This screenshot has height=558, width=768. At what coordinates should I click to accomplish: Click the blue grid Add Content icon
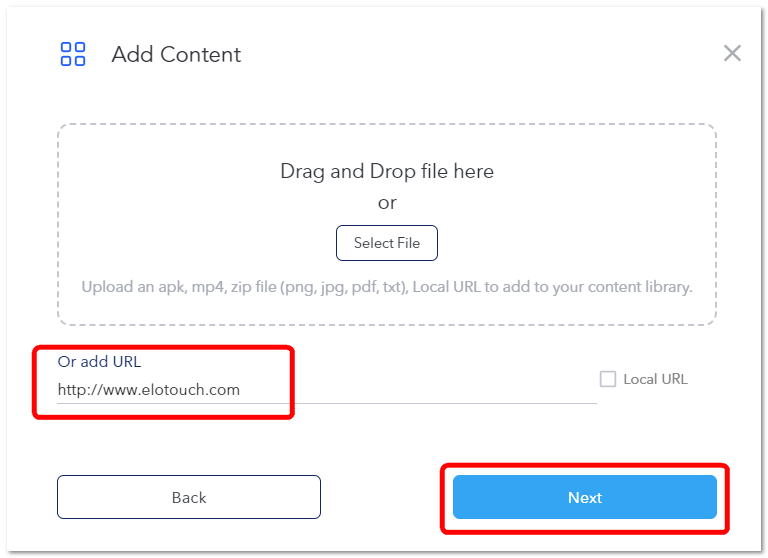[x=72, y=54]
